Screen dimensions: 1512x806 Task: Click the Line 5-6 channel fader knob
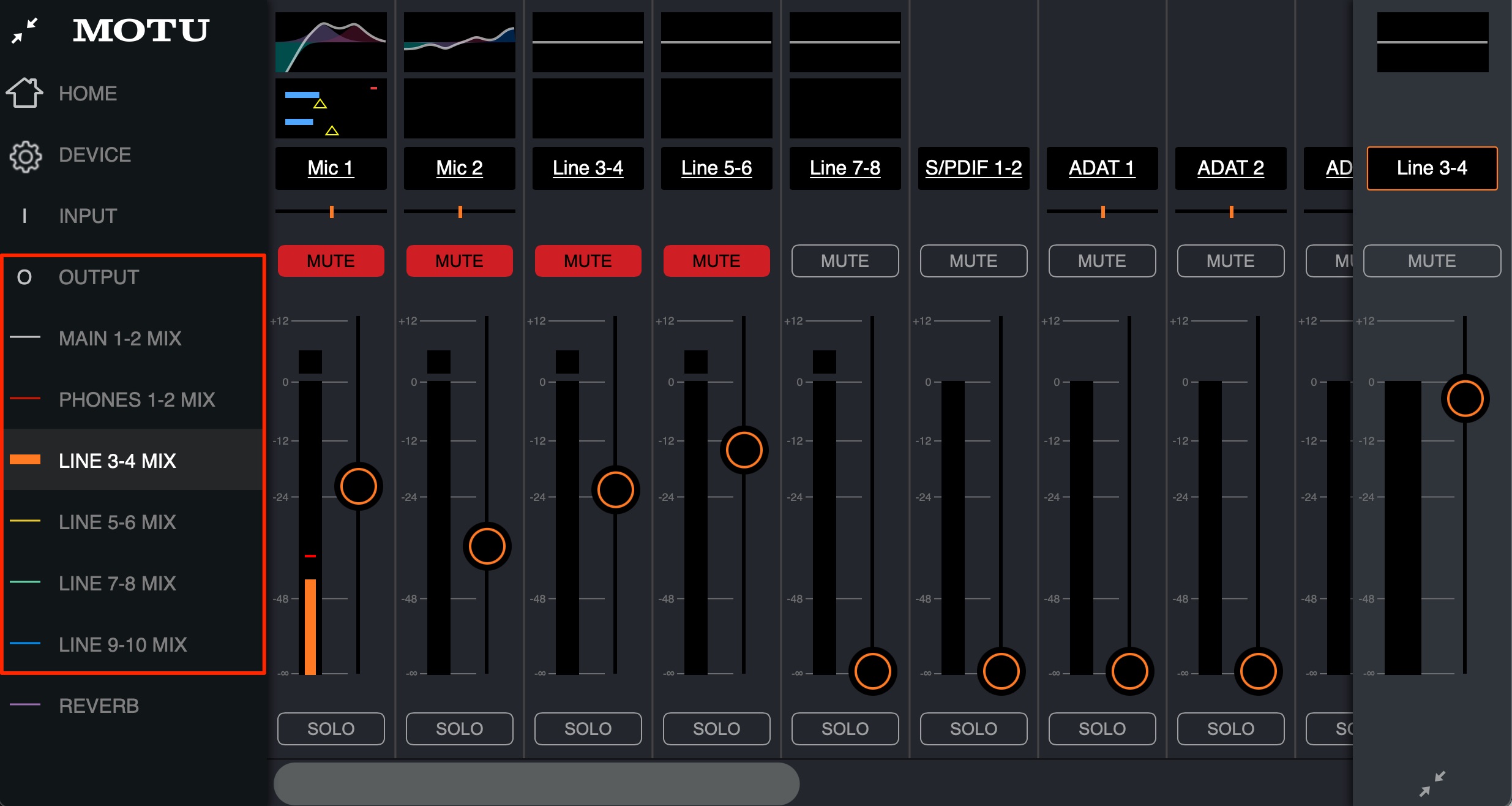point(744,450)
